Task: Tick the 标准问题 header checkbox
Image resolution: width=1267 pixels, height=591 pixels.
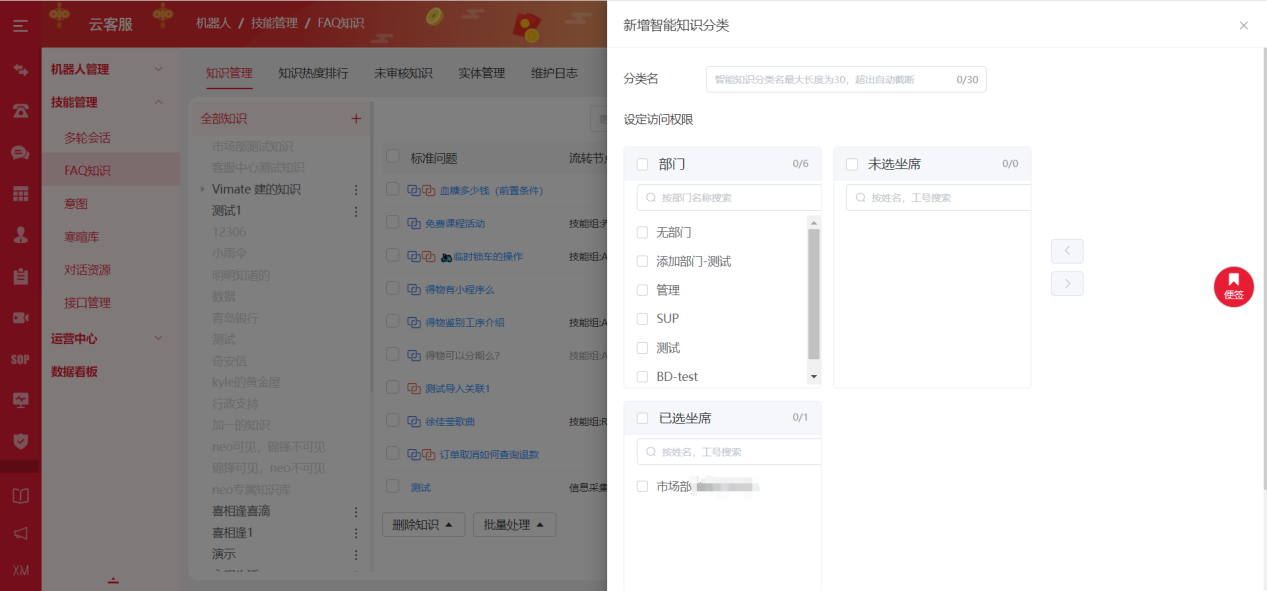Action: [x=393, y=157]
